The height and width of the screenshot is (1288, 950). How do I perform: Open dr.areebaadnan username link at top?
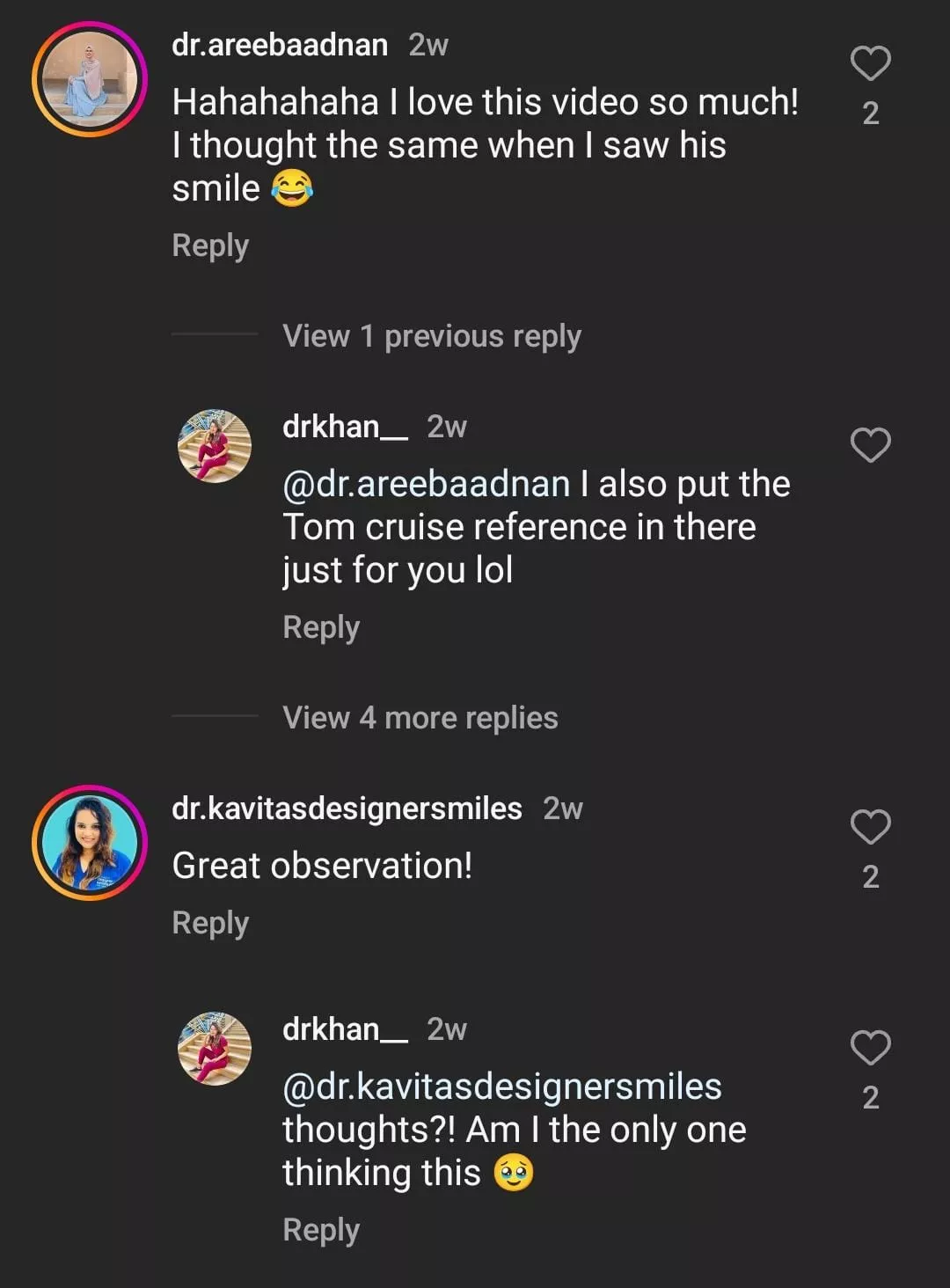(280, 45)
